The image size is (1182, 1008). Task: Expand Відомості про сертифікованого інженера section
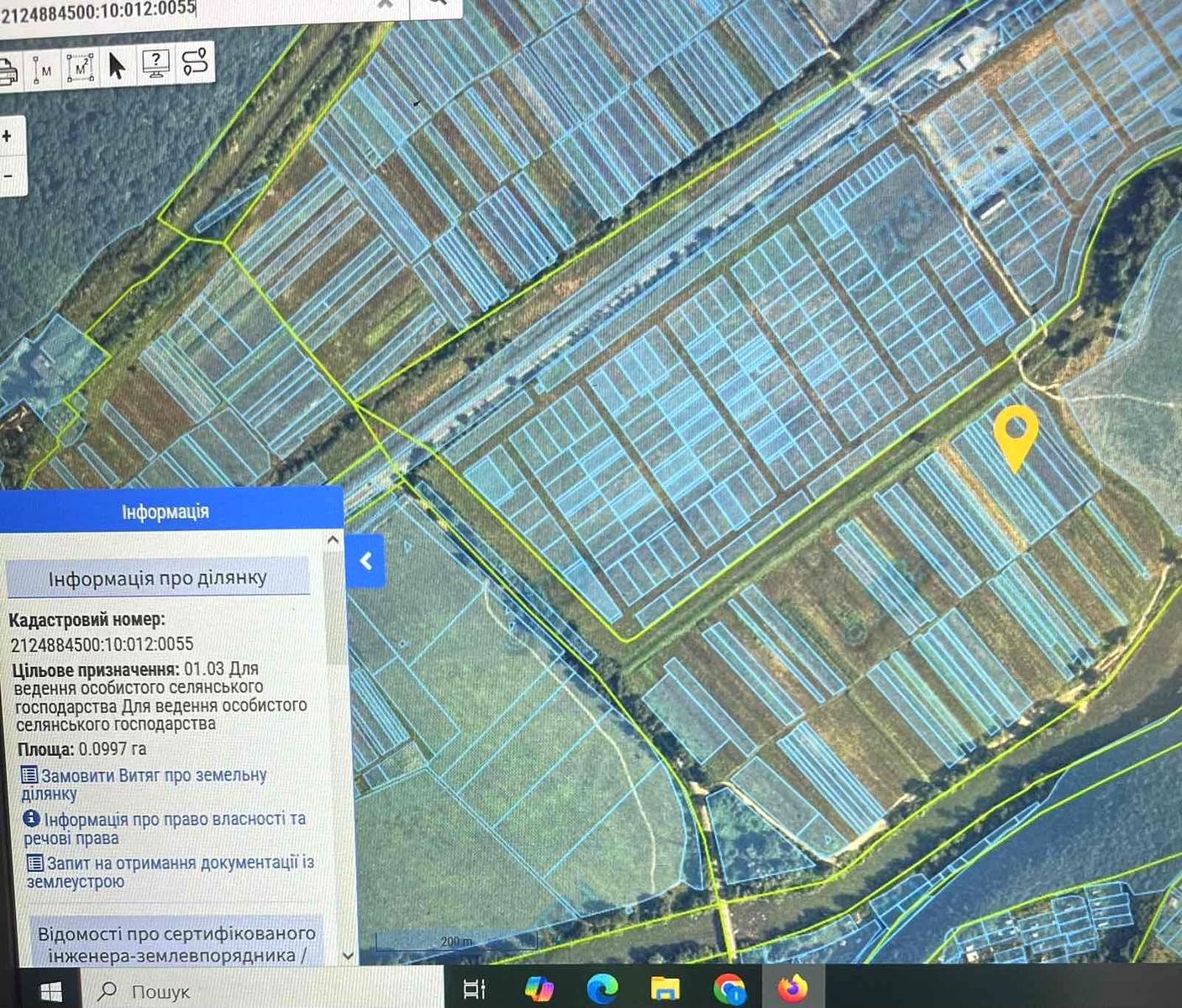click(x=176, y=944)
